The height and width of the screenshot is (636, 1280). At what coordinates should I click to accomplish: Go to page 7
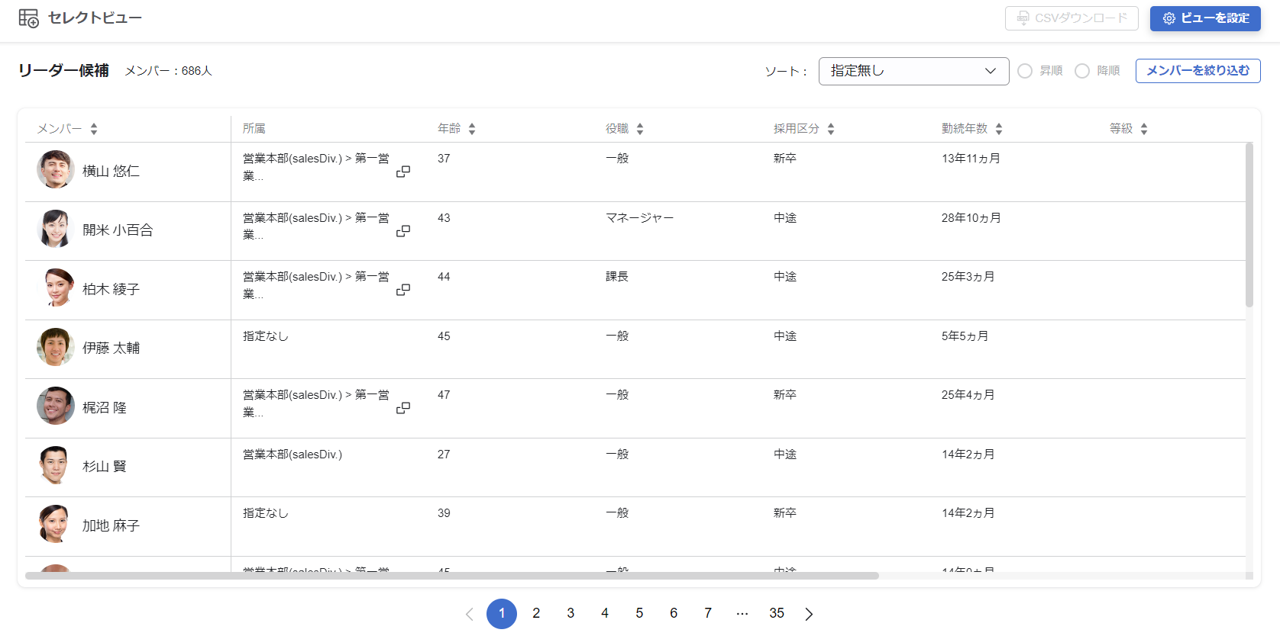(x=708, y=613)
